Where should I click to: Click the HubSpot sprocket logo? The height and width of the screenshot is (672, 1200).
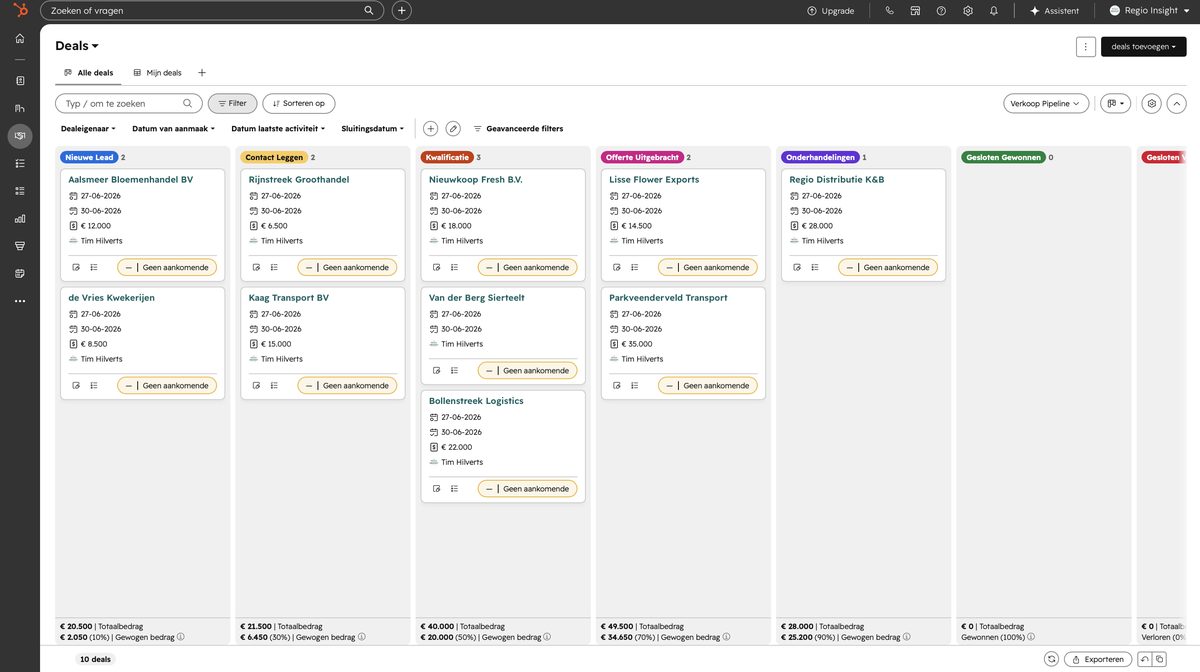20,10
